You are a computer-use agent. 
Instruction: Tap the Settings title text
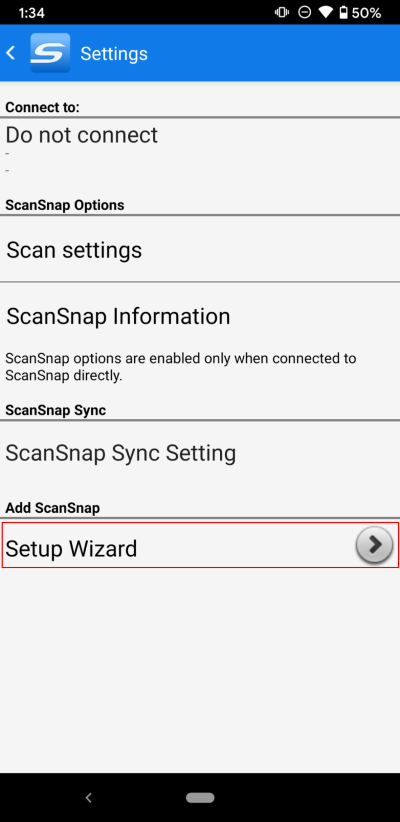(x=114, y=53)
